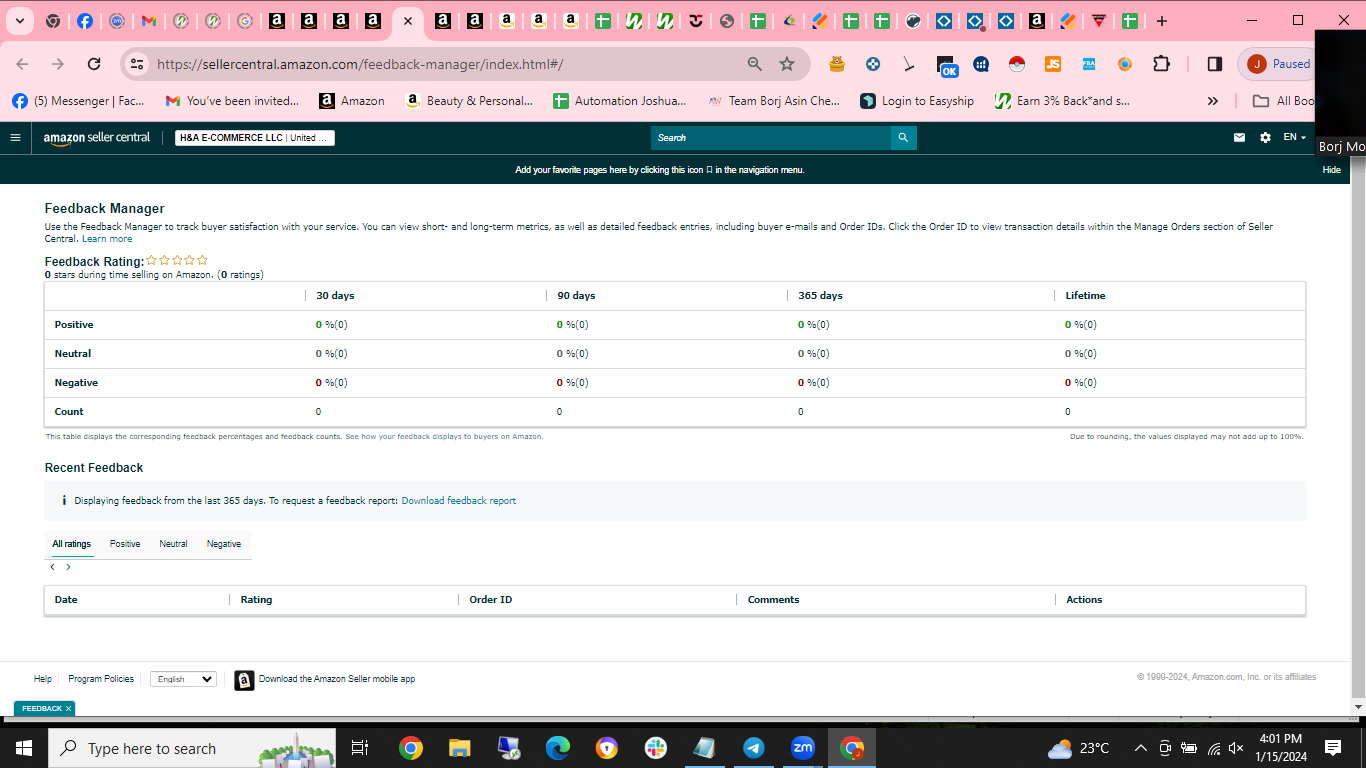Go to the previous feedback page arrow

(52, 567)
